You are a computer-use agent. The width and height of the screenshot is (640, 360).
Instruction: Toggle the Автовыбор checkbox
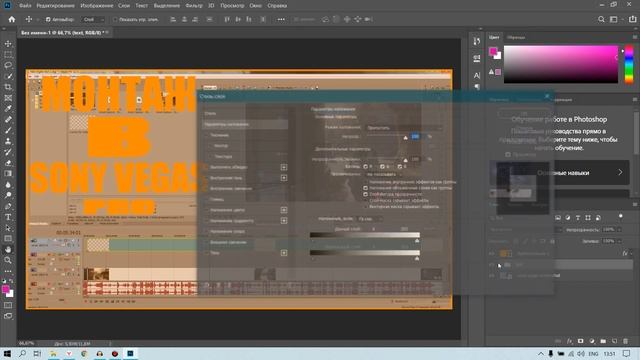[48, 19]
